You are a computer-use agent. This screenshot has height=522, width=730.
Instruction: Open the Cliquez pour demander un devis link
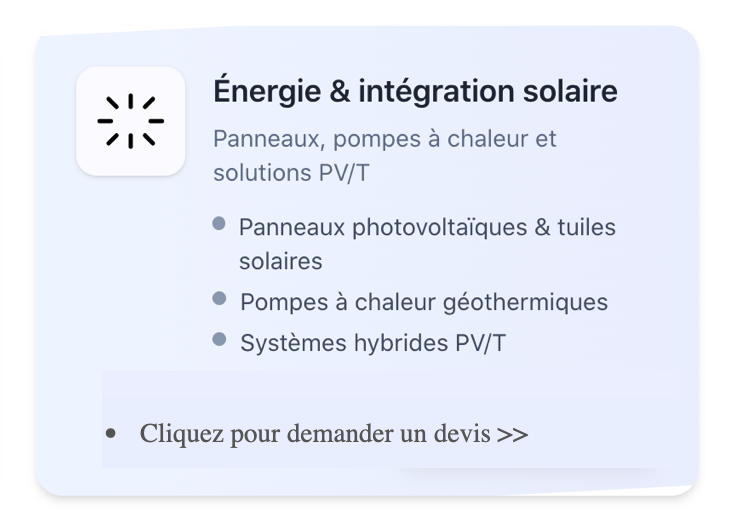click(x=333, y=434)
